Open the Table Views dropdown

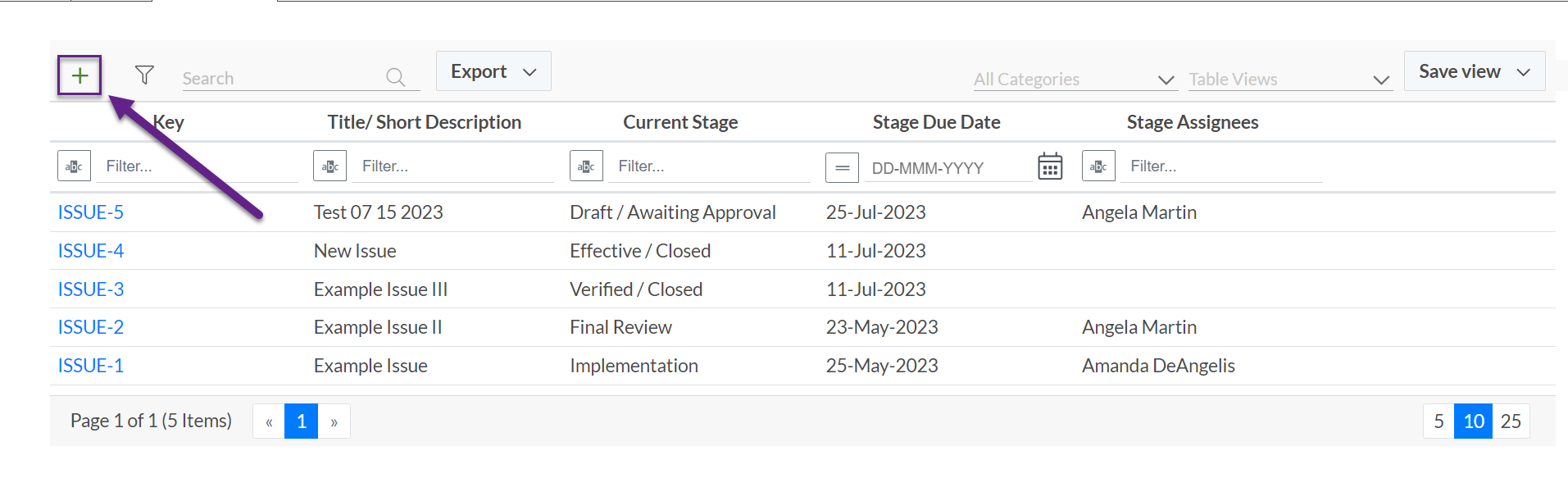[1290, 80]
